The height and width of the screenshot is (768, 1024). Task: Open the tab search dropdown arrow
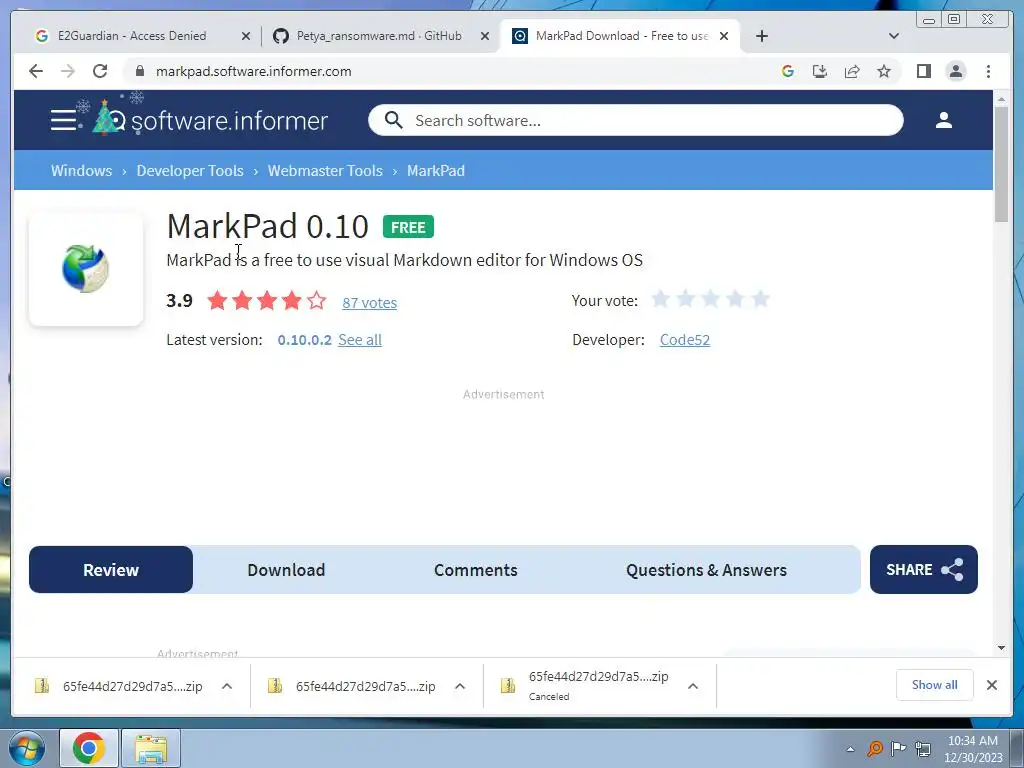point(894,36)
